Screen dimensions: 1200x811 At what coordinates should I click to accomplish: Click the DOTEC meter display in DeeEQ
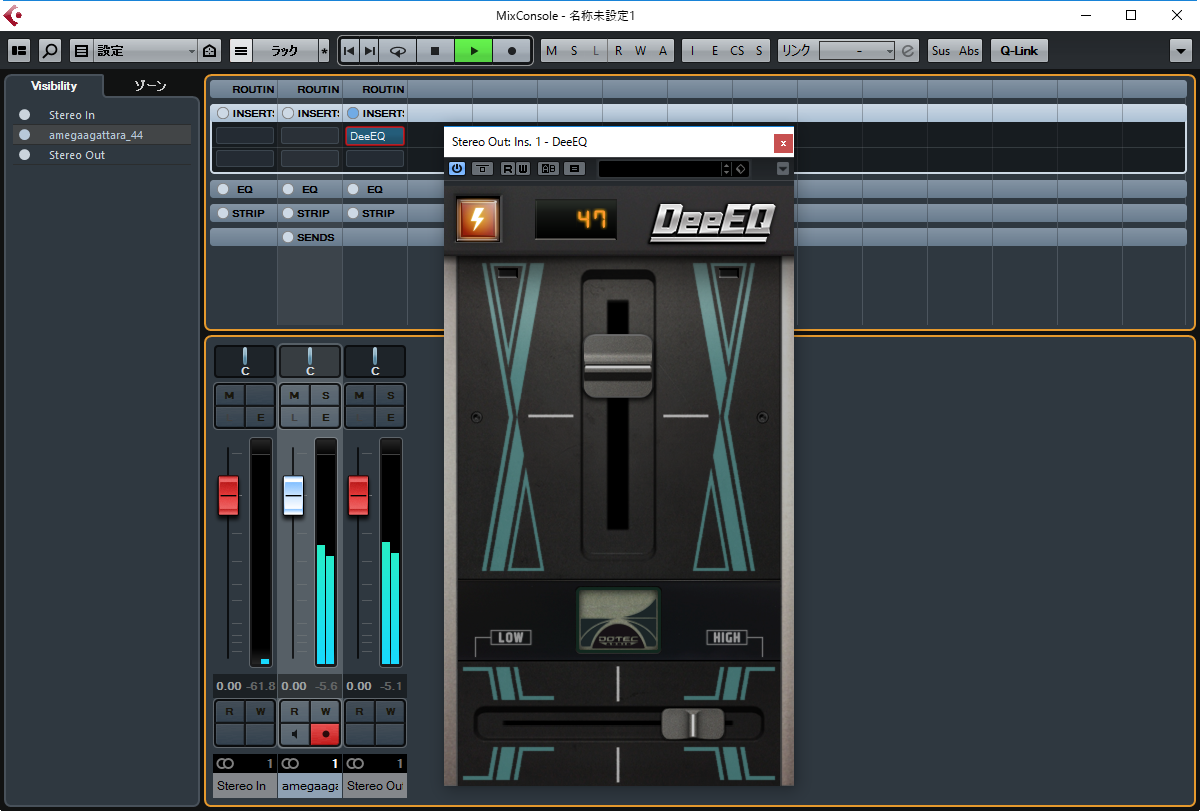617,620
